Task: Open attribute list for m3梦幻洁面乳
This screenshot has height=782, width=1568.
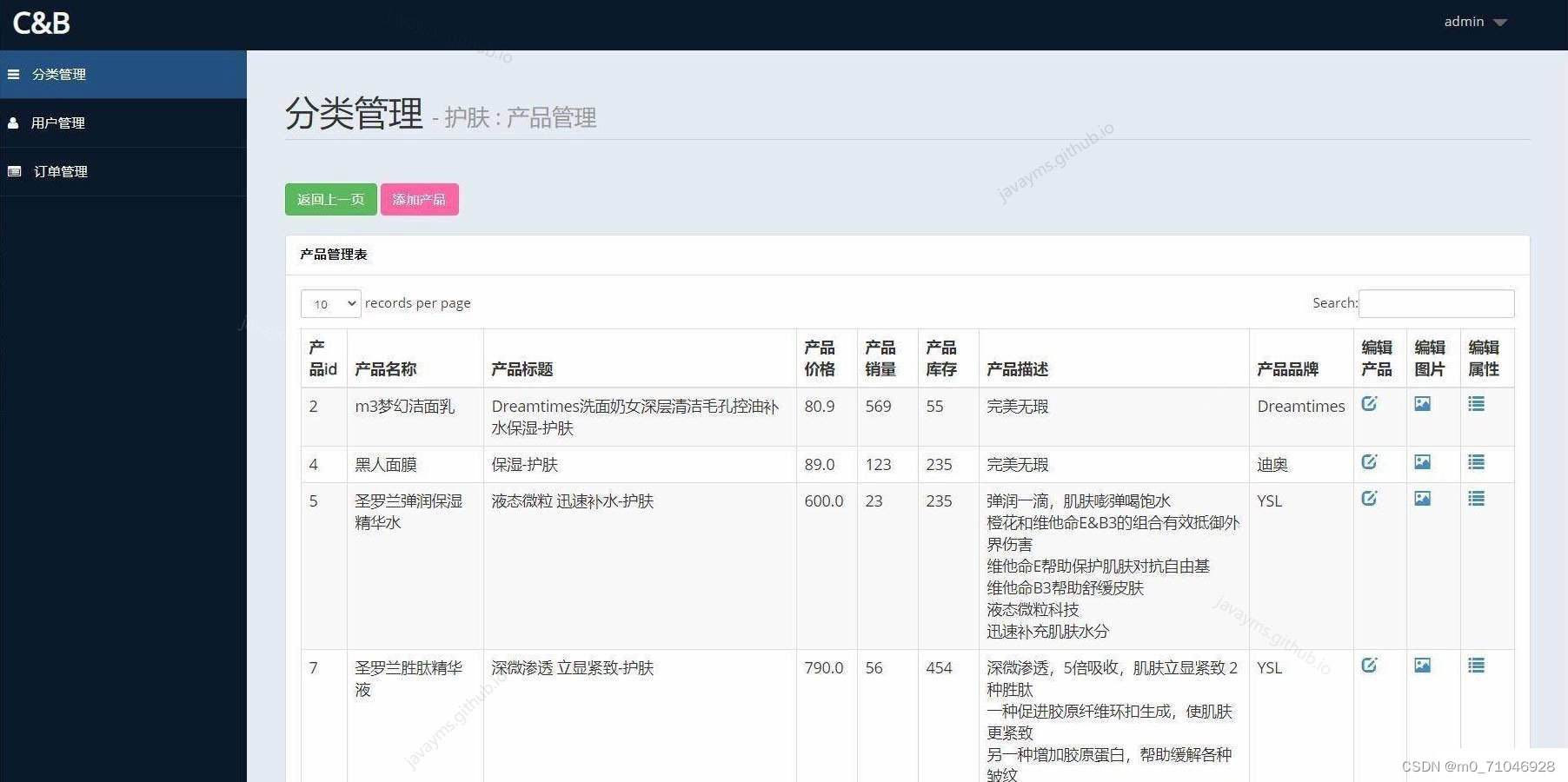Action: tap(1476, 404)
